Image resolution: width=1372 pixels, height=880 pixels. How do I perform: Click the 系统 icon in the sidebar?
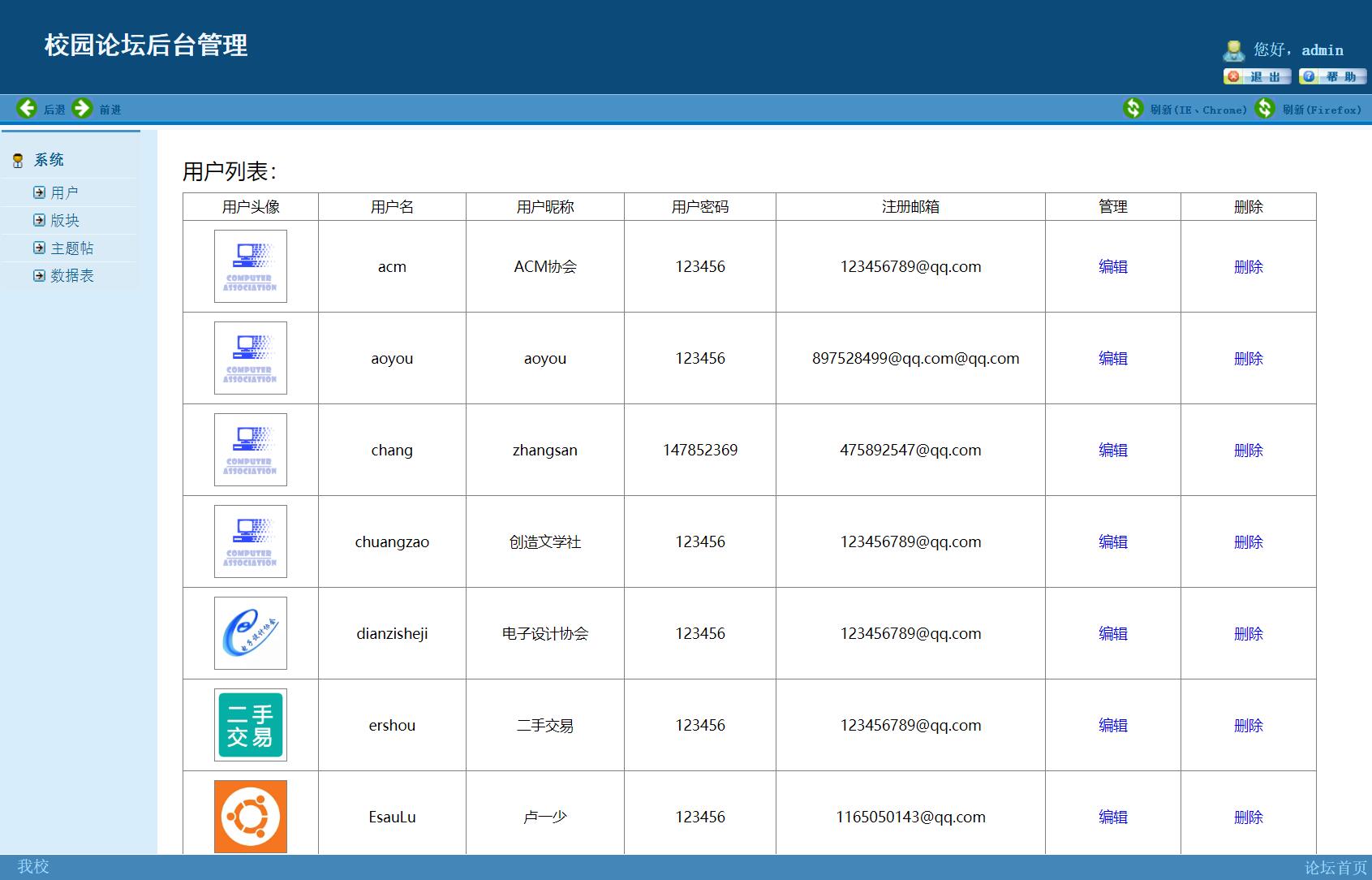(17, 159)
